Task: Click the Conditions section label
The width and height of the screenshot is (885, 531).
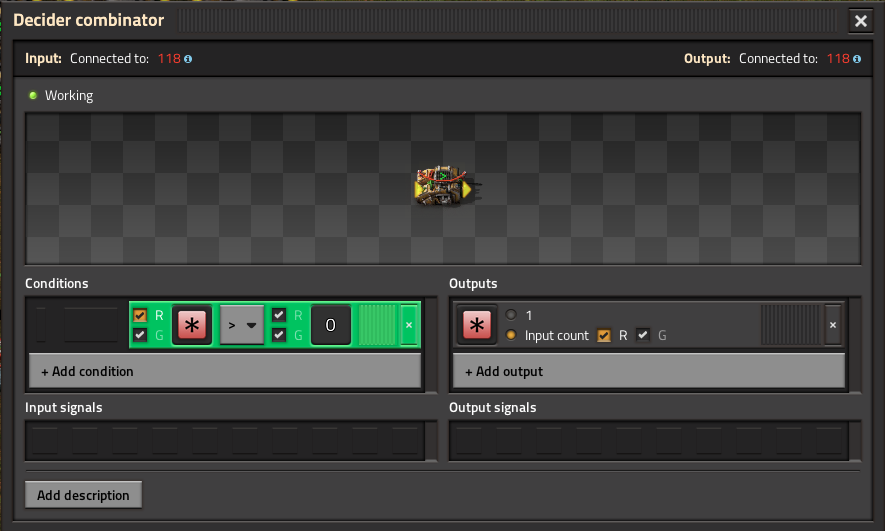Action: click(x=56, y=283)
